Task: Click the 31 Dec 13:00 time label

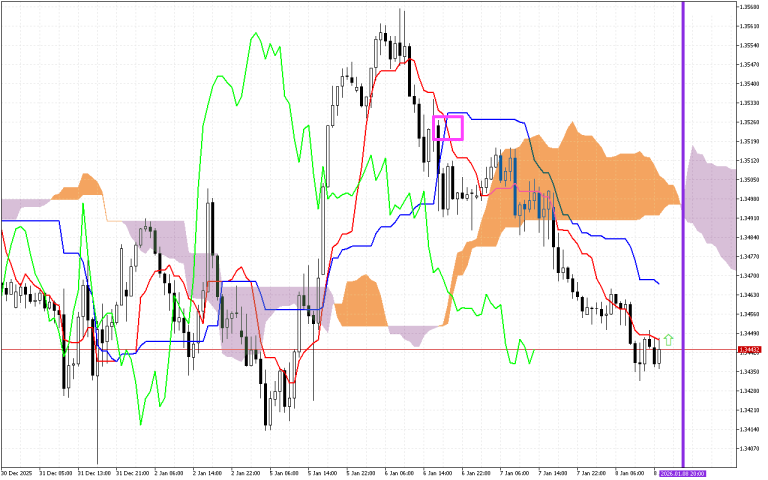Action: 94,473
